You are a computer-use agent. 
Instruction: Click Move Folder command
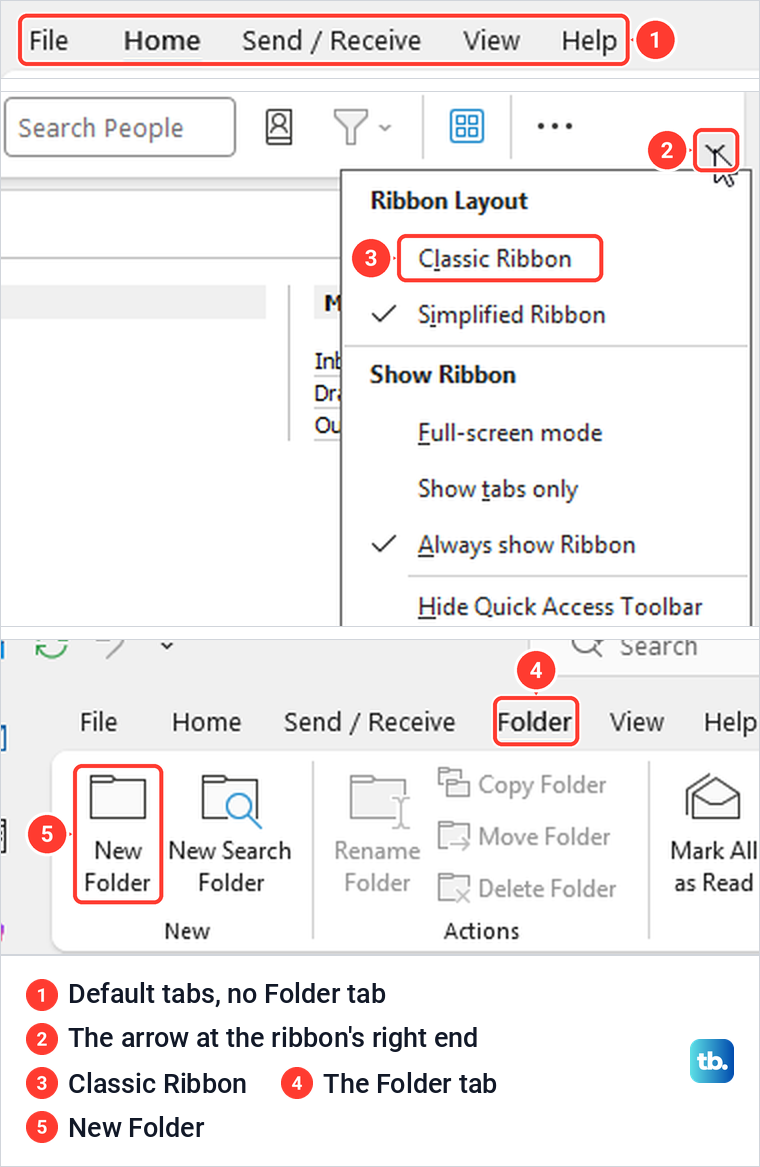point(524,836)
